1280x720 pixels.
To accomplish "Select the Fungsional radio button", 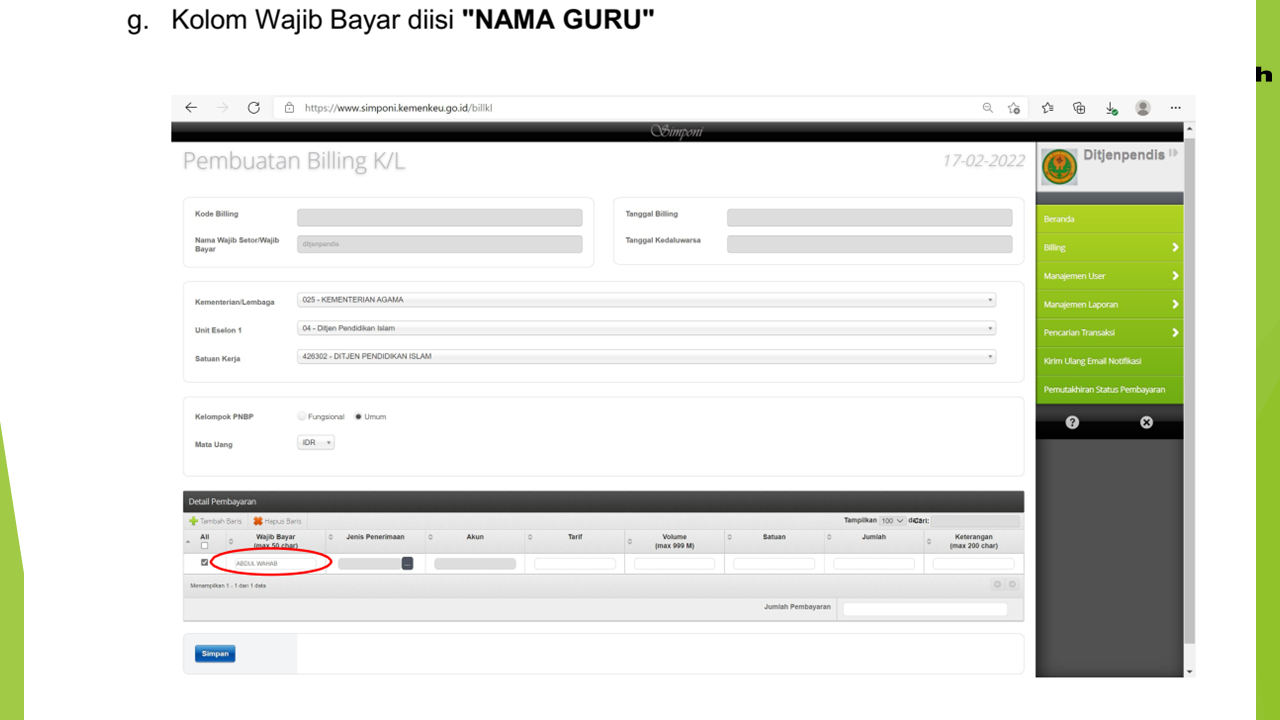I will click(x=302, y=416).
